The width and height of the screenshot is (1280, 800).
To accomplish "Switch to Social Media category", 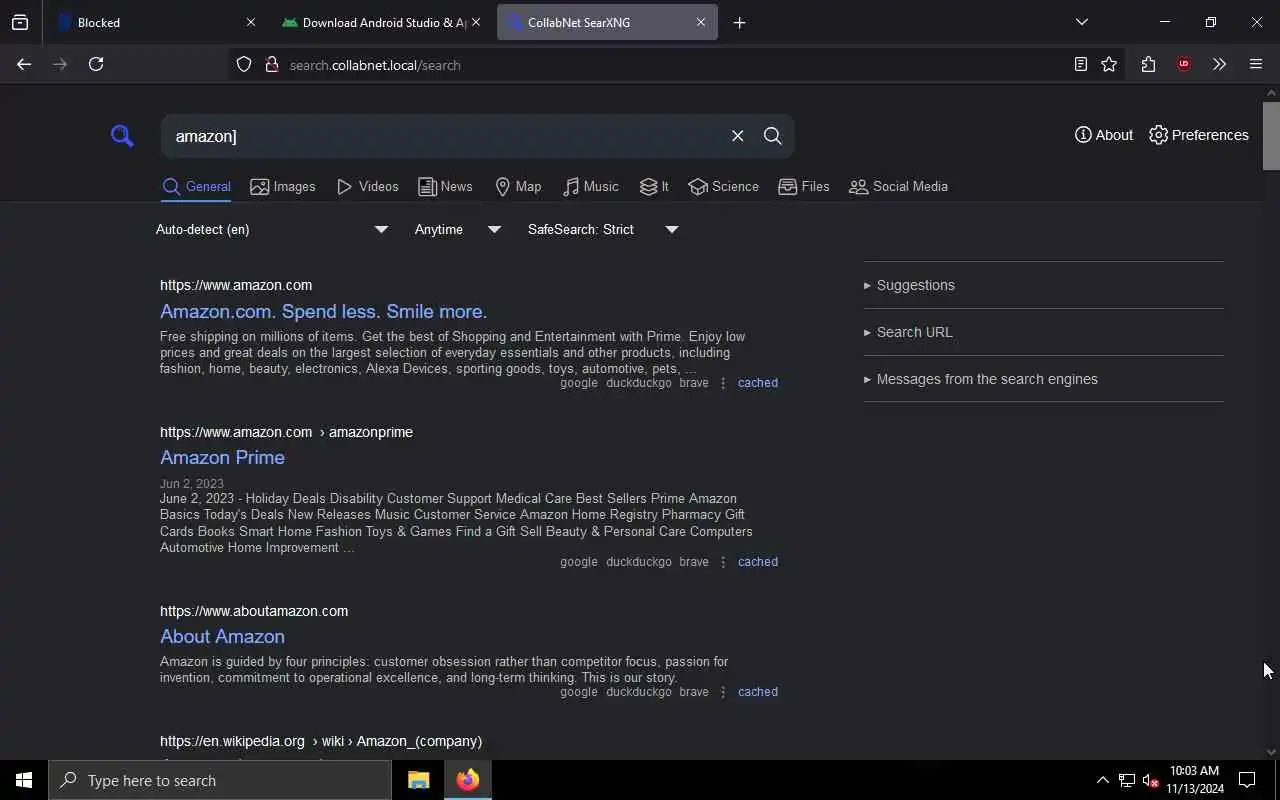I will [898, 187].
